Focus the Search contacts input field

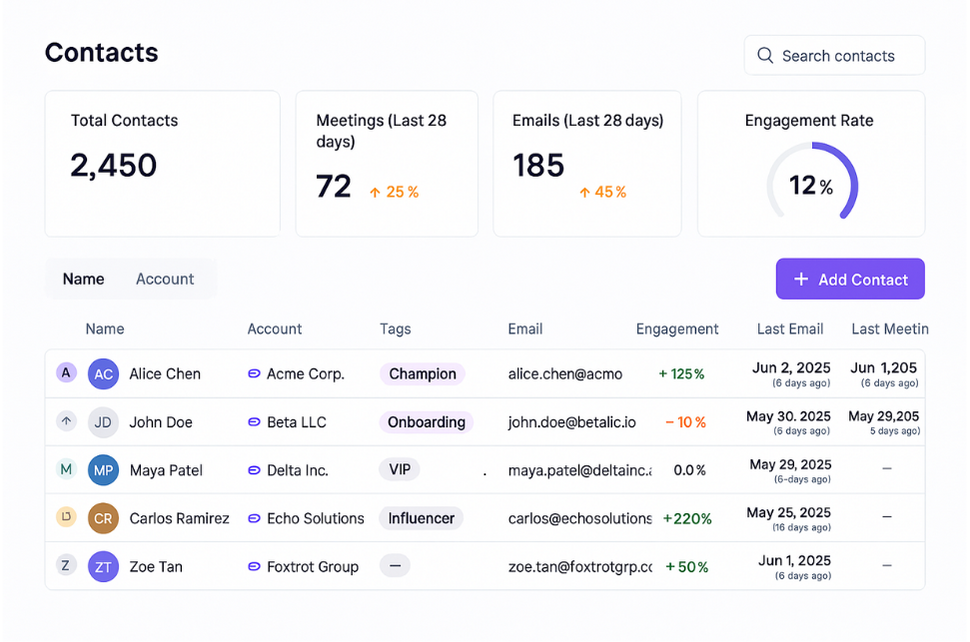pos(845,56)
